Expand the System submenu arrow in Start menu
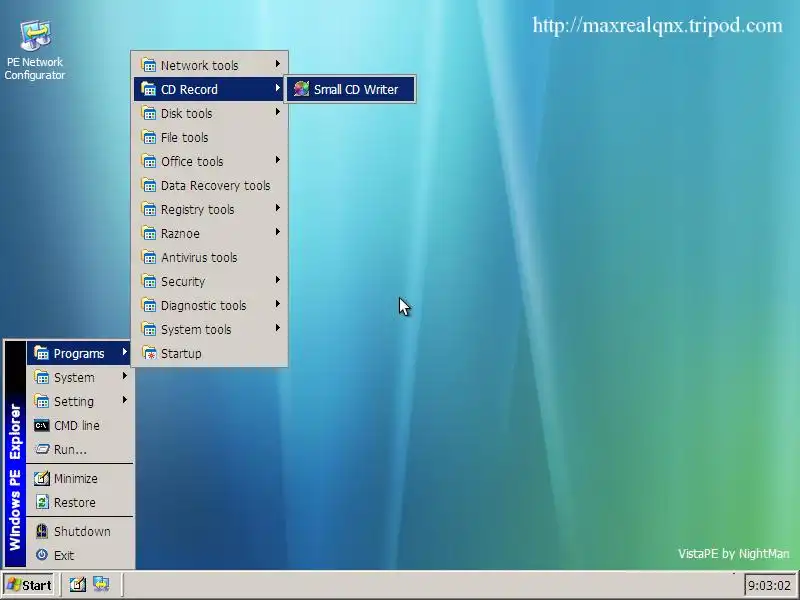Screen dimensions: 800x600 [124, 376]
